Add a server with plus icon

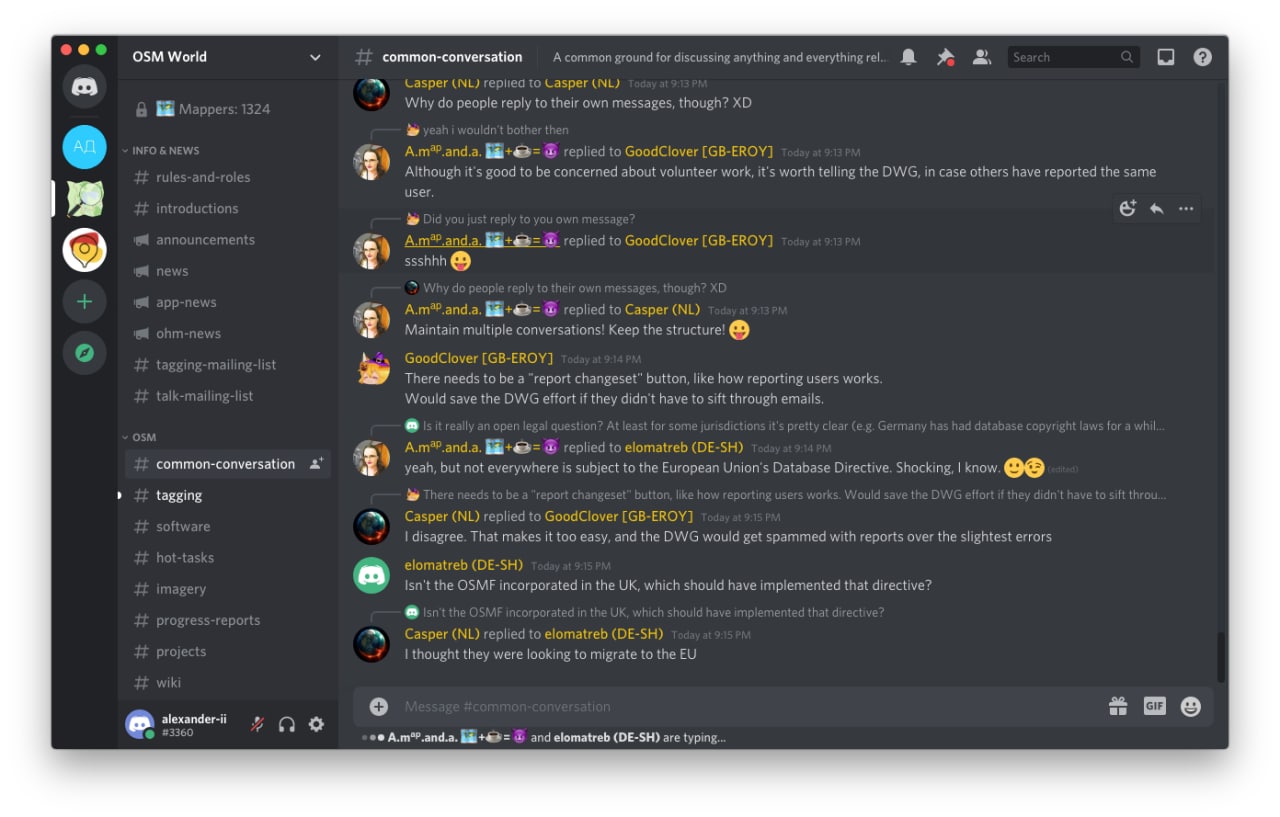coord(85,301)
